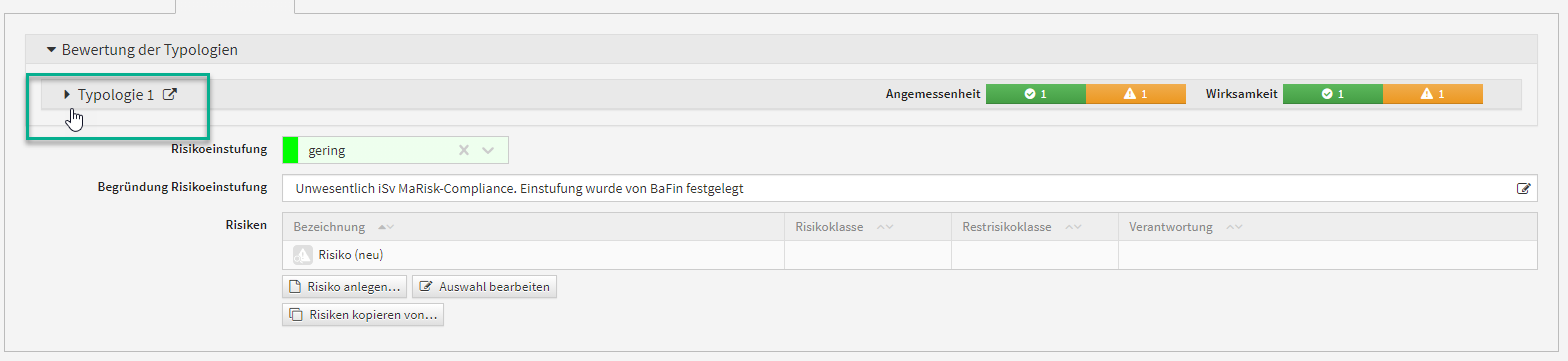Viewport: 1568px width, 361px height.
Task: Click the edit icon in Begründung field
Action: pyautogui.click(x=1524, y=188)
